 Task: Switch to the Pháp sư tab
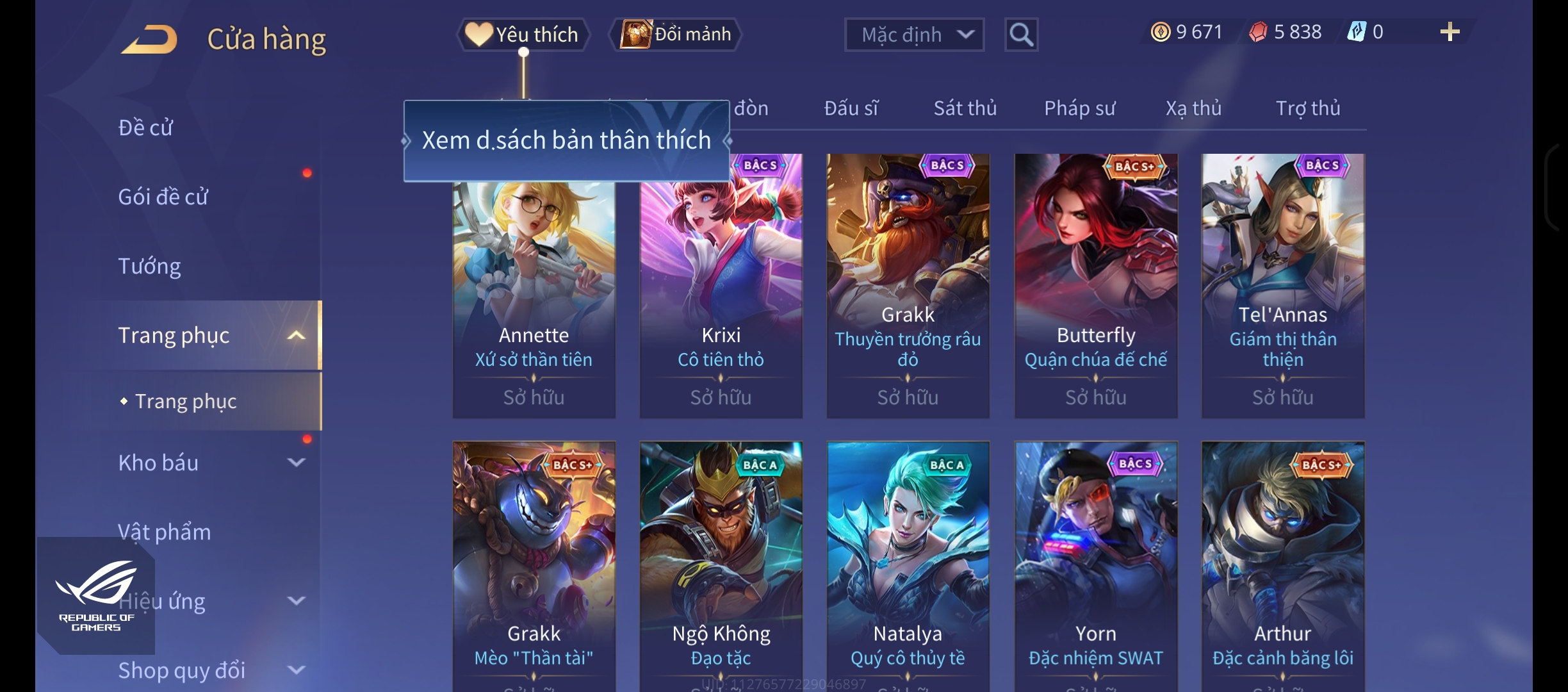[1080, 108]
